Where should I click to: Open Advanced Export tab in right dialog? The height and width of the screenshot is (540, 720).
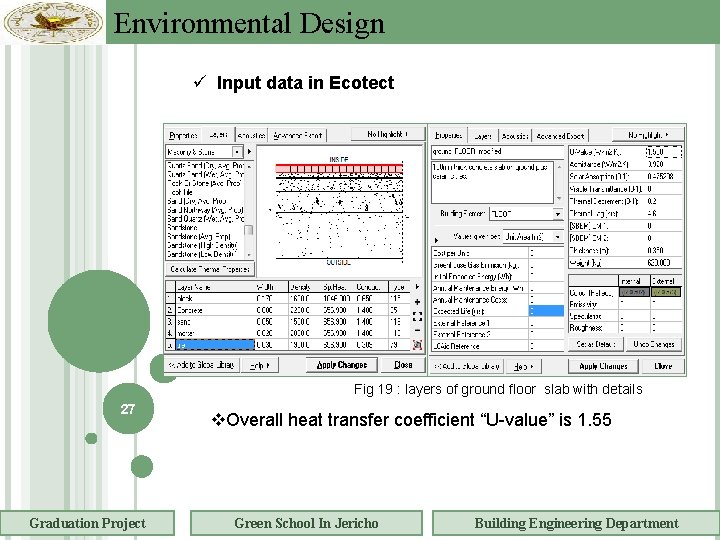560,136
